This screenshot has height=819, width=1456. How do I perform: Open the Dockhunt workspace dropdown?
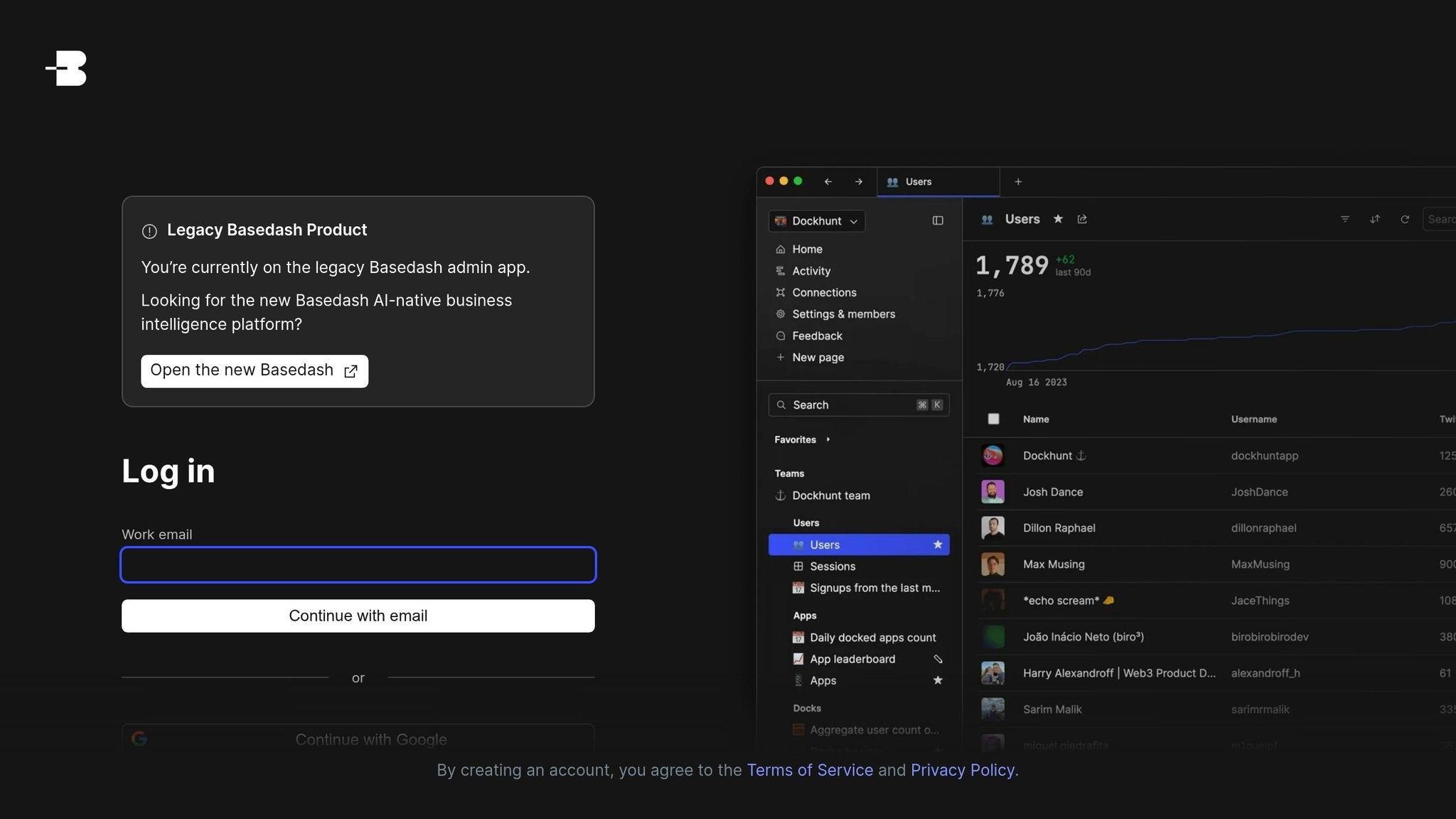click(x=817, y=221)
